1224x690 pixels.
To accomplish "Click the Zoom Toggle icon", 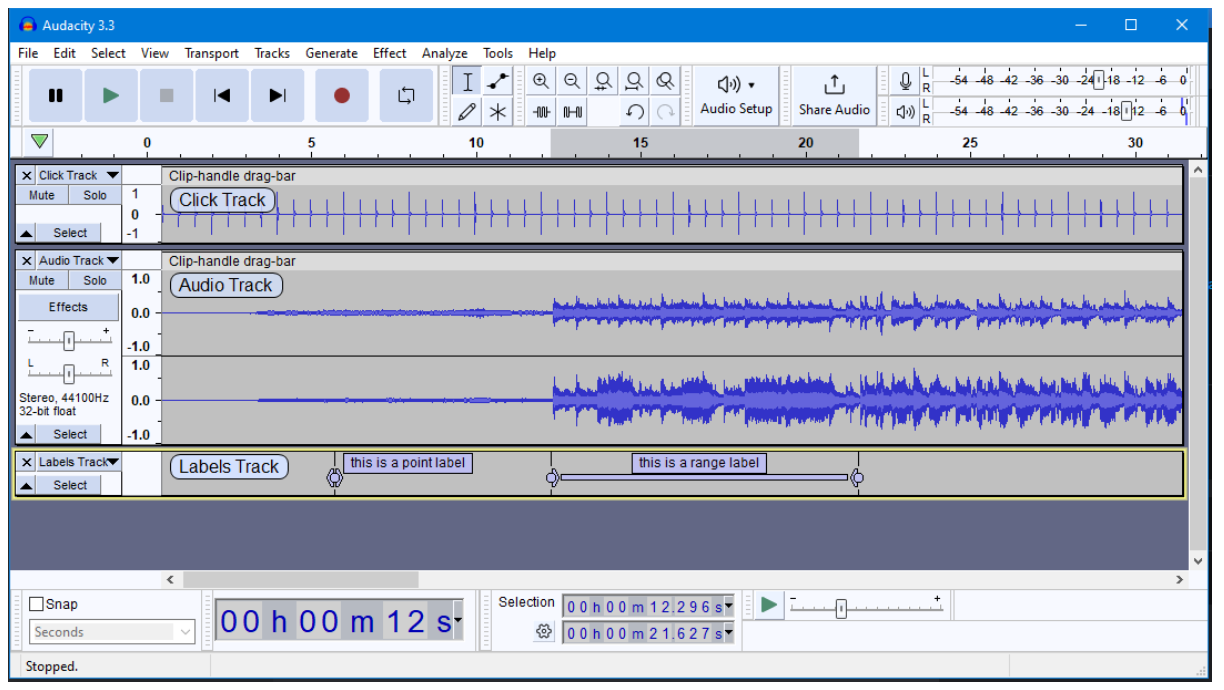I will [665, 82].
